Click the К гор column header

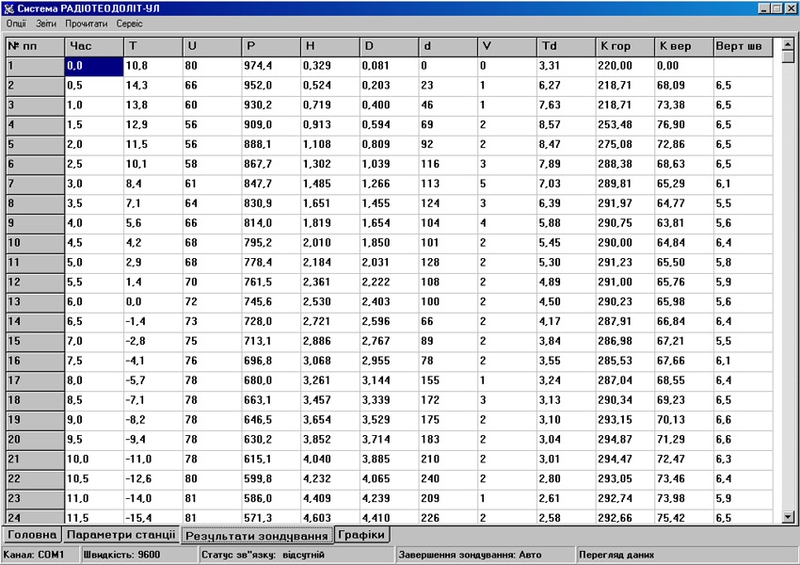click(623, 46)
